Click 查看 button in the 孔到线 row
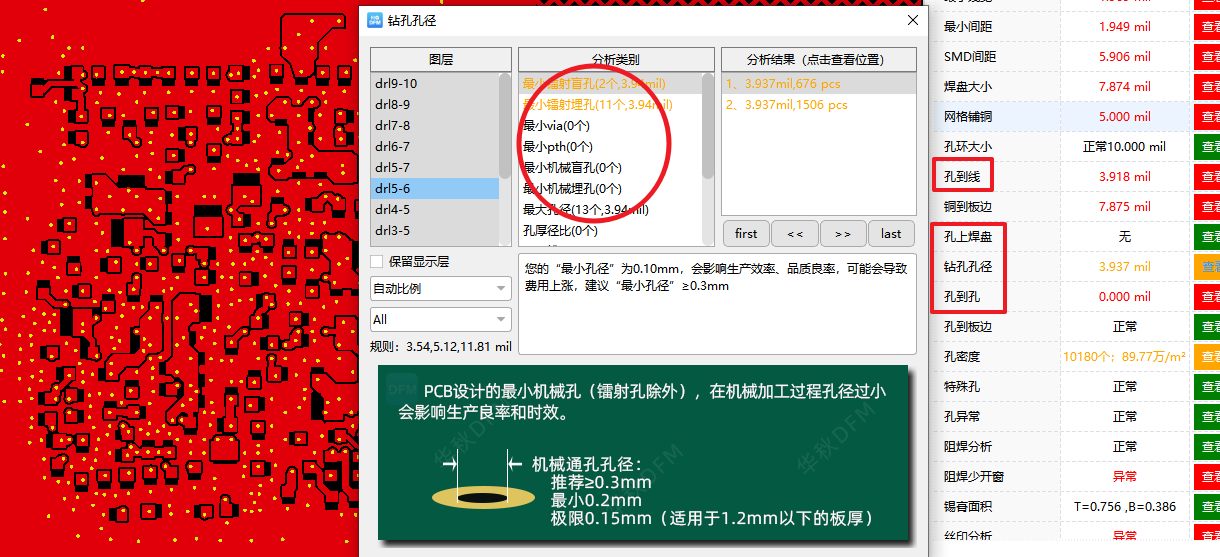Image resolution: width=1220 pixels, height=557 pixels. click(x=1206, y=177)
